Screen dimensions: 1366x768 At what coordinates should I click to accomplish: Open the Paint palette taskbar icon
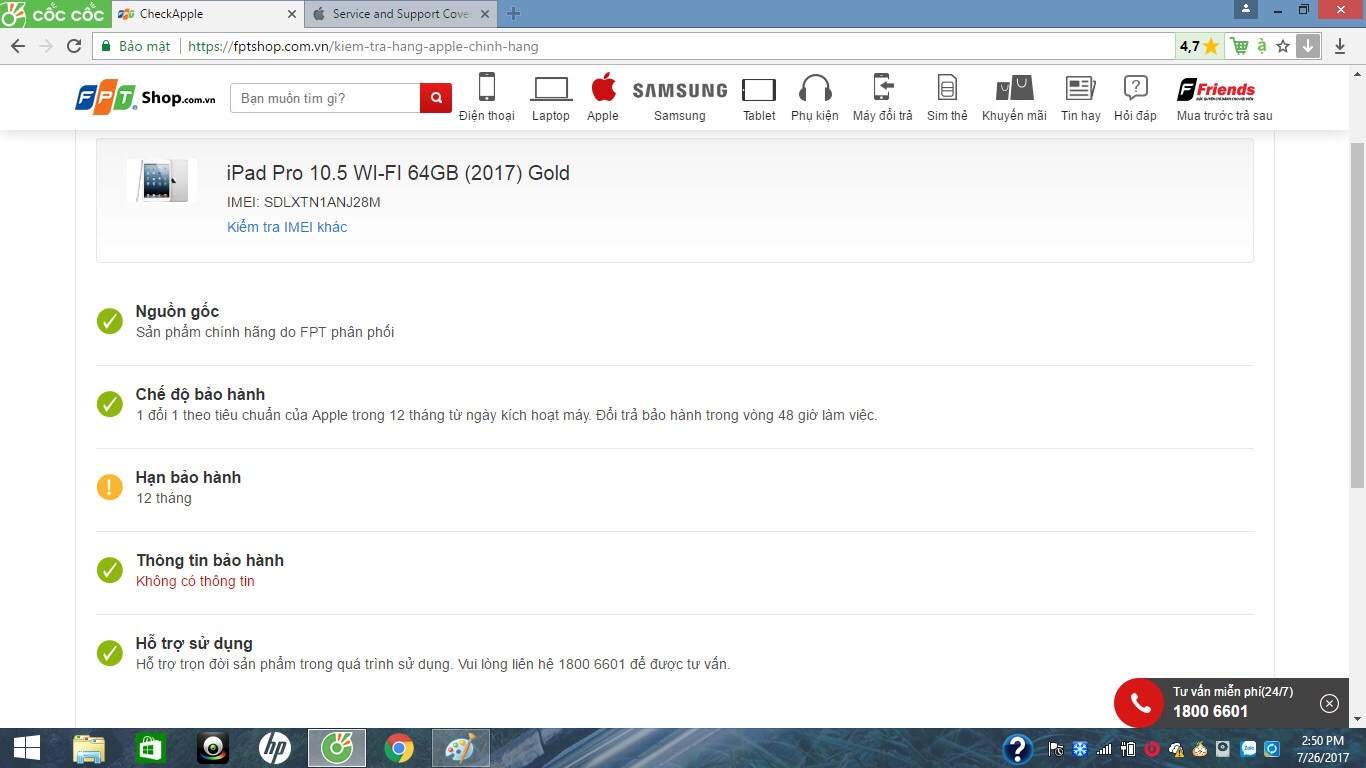coord(461,748)
